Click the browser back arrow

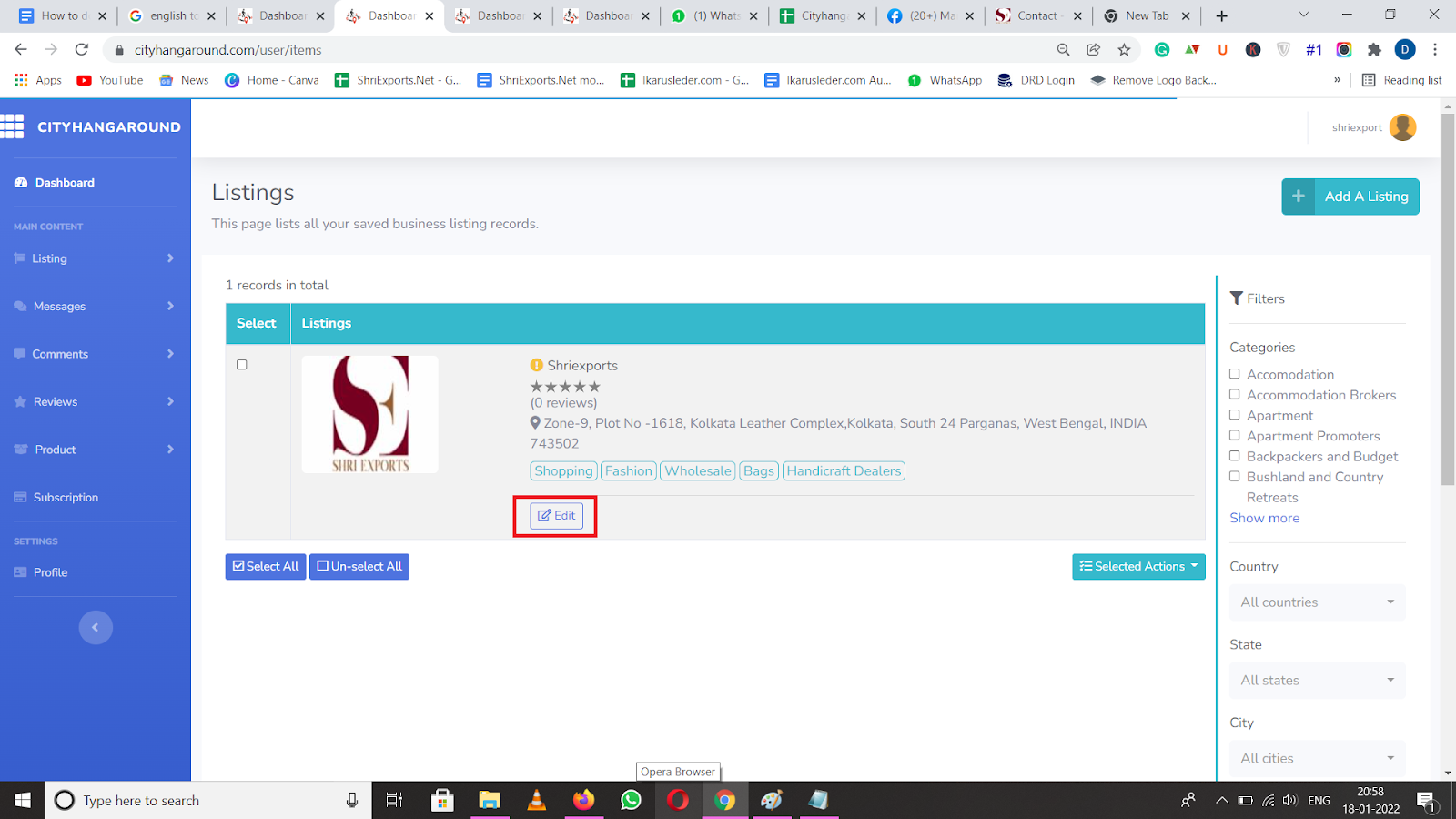coord(21,49)
